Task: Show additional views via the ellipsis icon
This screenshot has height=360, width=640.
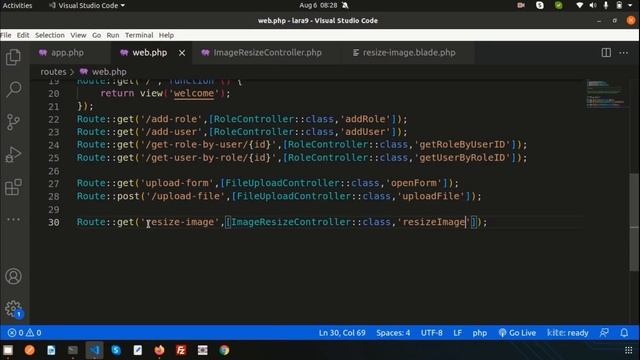Action: pyautogui.click(x=13, y=219)
